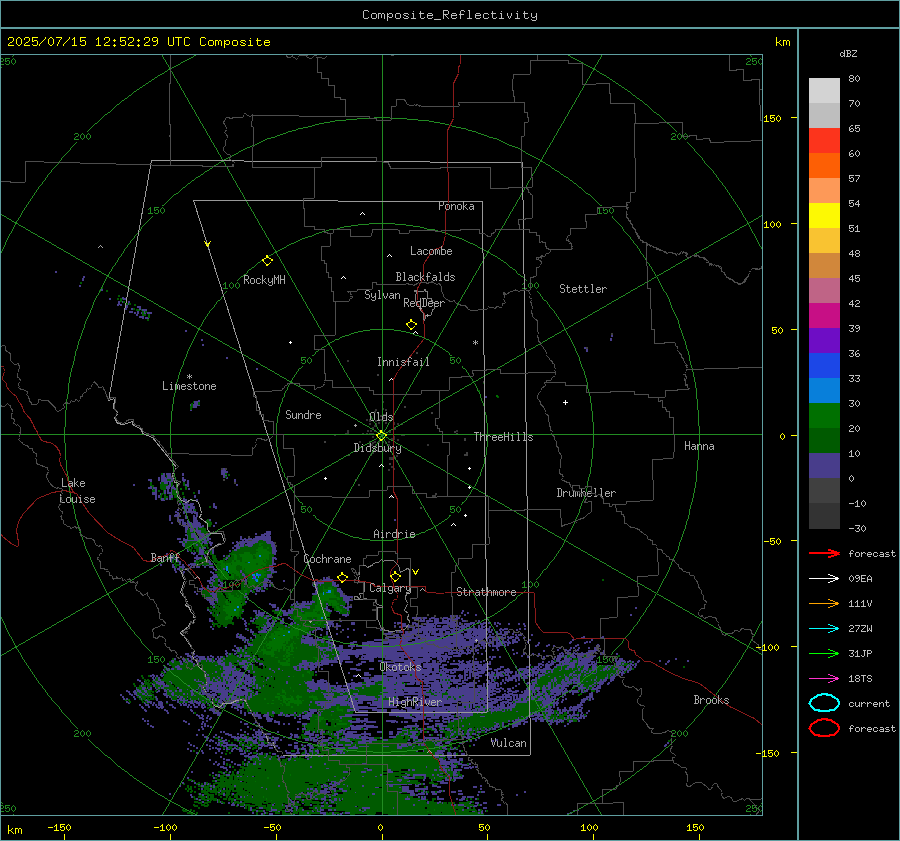The image size is (900, 841).
Task: Click the yellow v marker east of Calgary
Action: pyautogui.click(x=416, y=572)
